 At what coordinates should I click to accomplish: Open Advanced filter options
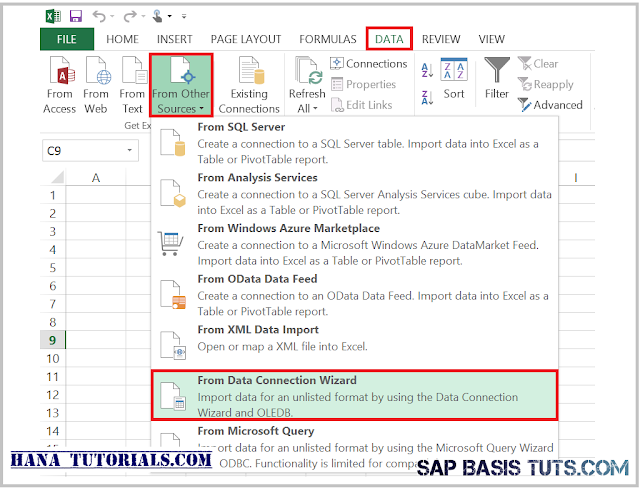[x=550, y=105]
